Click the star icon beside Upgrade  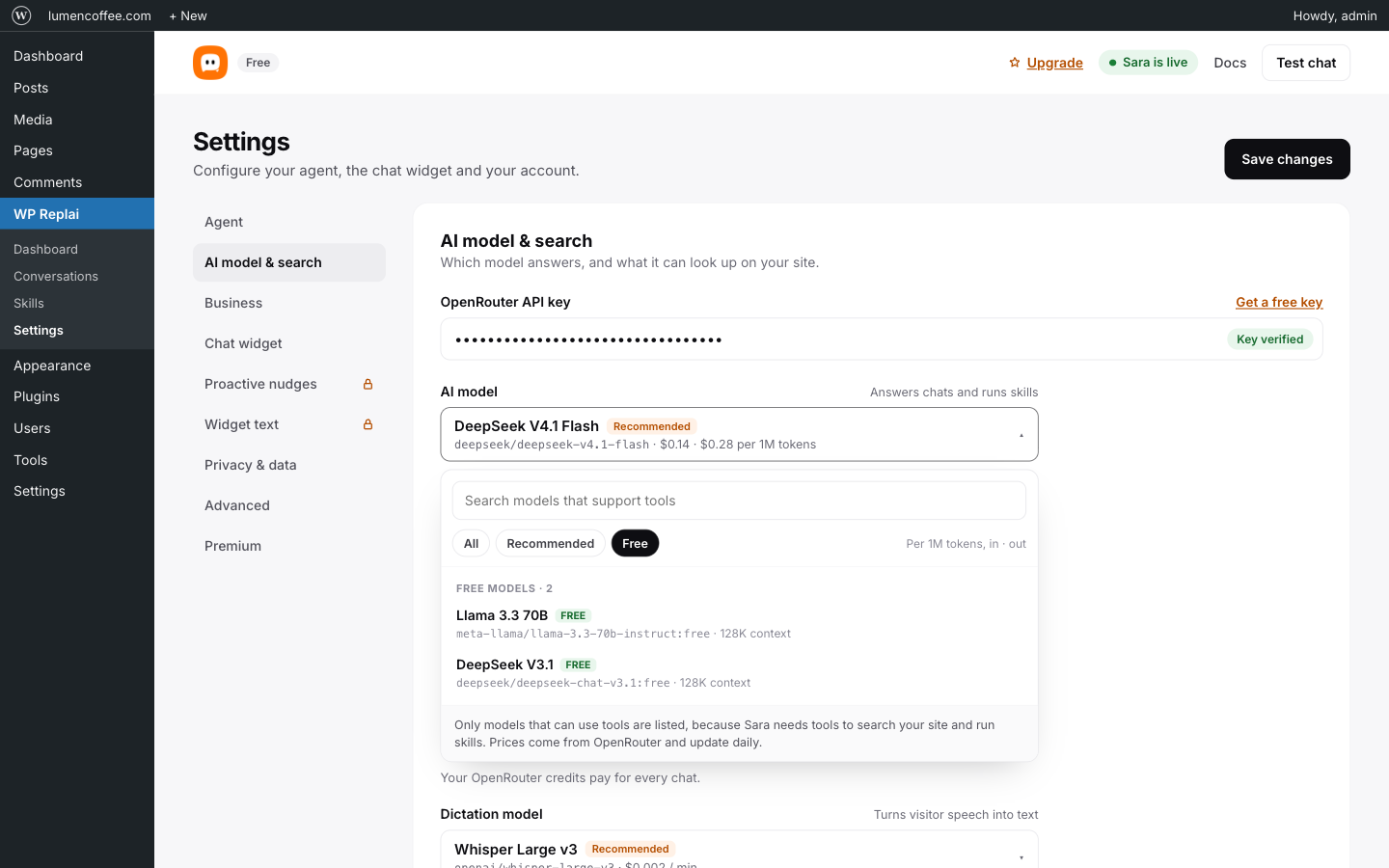coord(1014,63)
